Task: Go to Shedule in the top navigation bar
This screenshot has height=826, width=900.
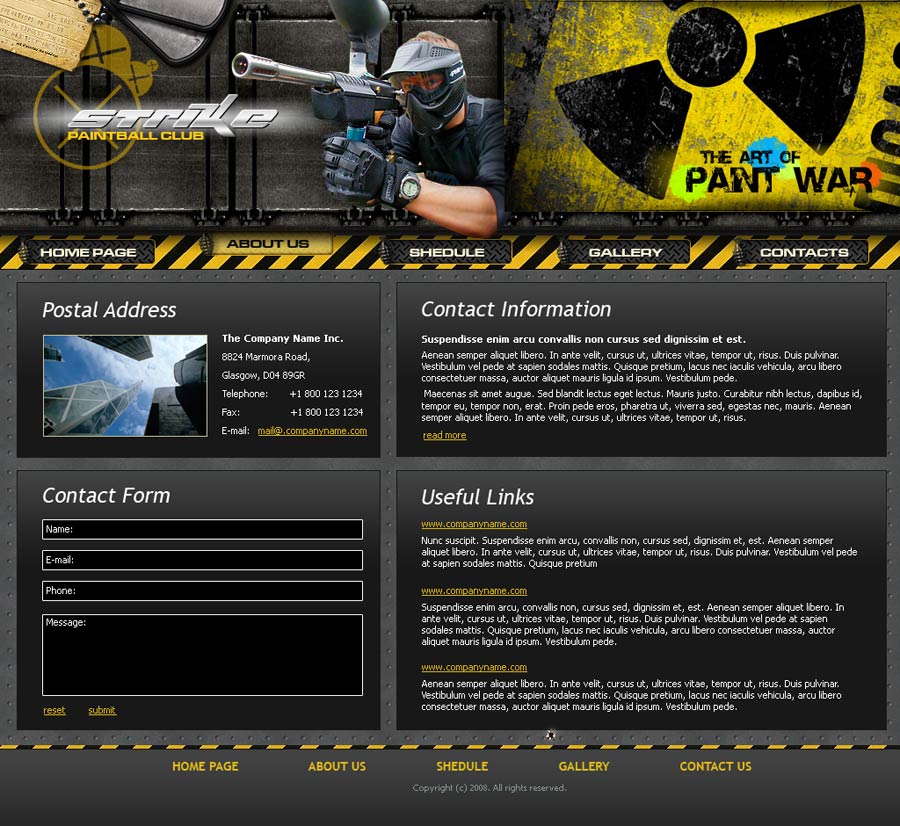Action: click(x=446, y=252)
